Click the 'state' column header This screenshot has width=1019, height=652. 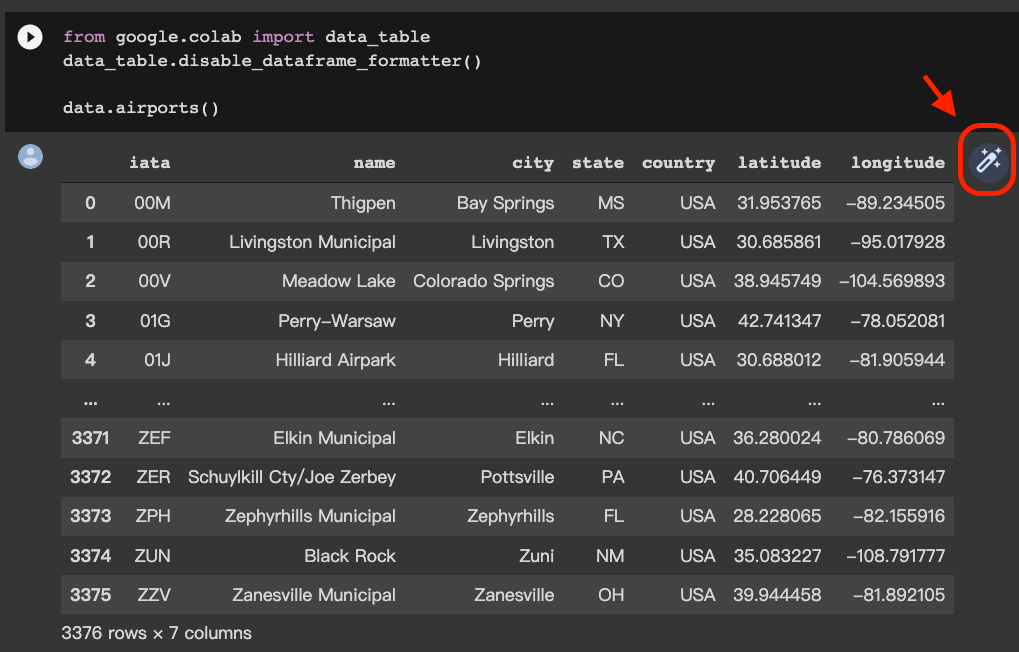pyautogui.click(x=597, y=163)
